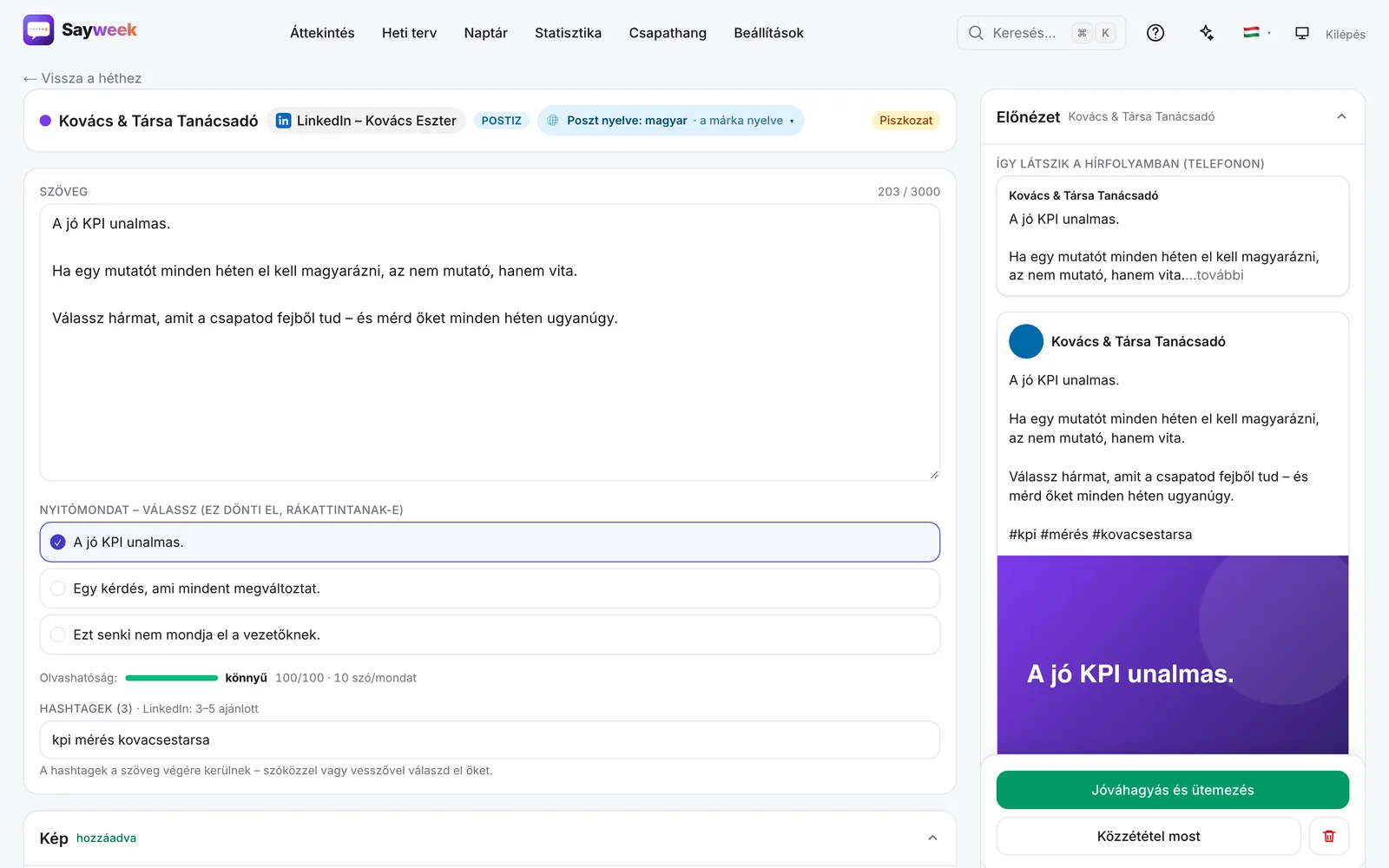Click the green readability progress bar

(172, 678)
